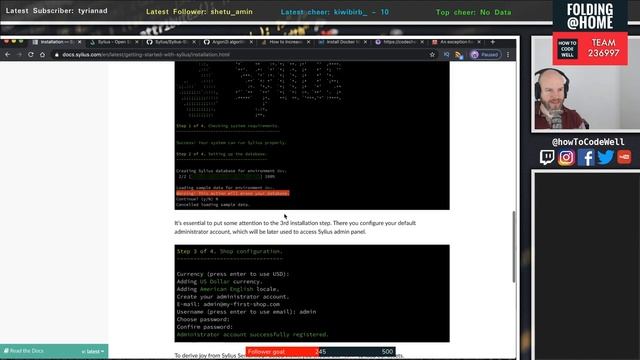Bookmark this page with the star icon
The width and height of the screenshot is (640, 360).
[x=432, y=54]
